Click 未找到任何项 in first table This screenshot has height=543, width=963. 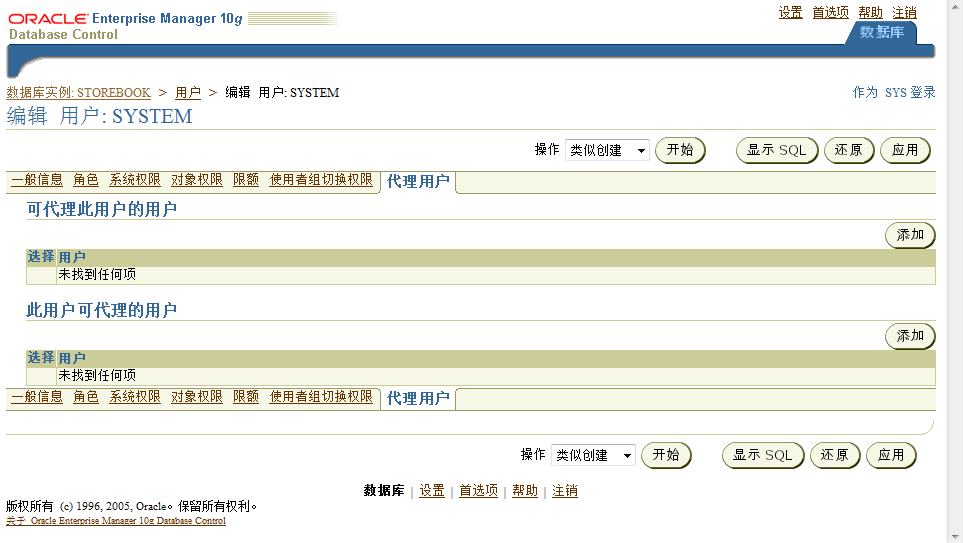(97, 275)
